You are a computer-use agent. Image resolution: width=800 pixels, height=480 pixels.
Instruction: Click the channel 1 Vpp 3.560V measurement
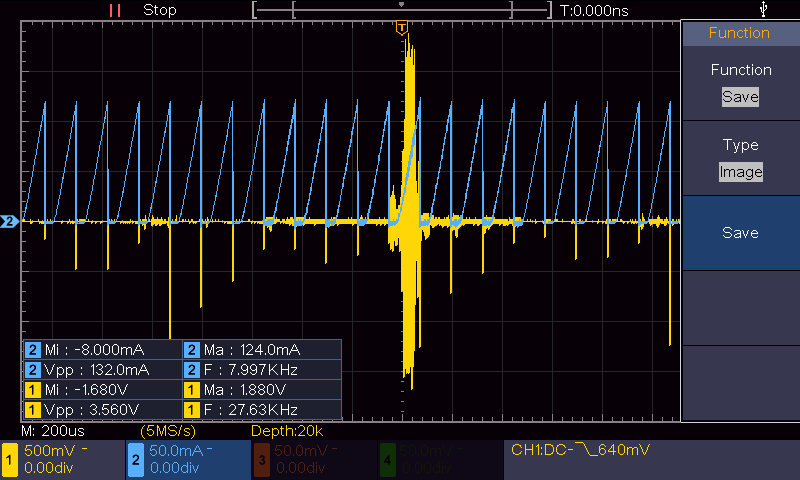[103, 410]
